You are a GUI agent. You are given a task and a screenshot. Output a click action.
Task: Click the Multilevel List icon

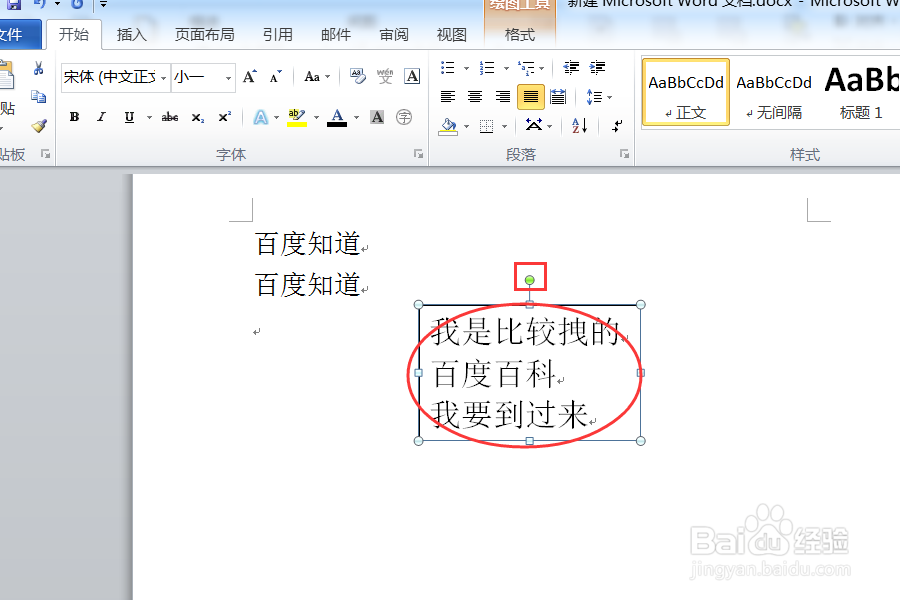click(x=526, y=68)
